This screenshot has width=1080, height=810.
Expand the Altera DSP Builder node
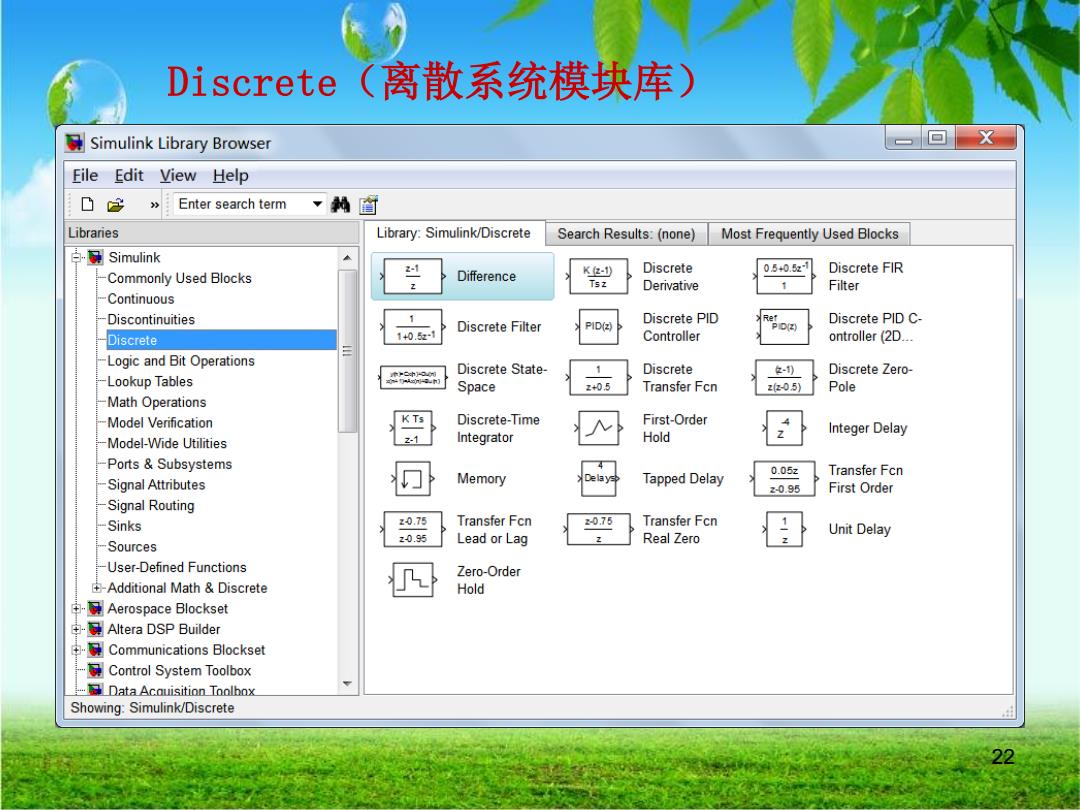76,630
